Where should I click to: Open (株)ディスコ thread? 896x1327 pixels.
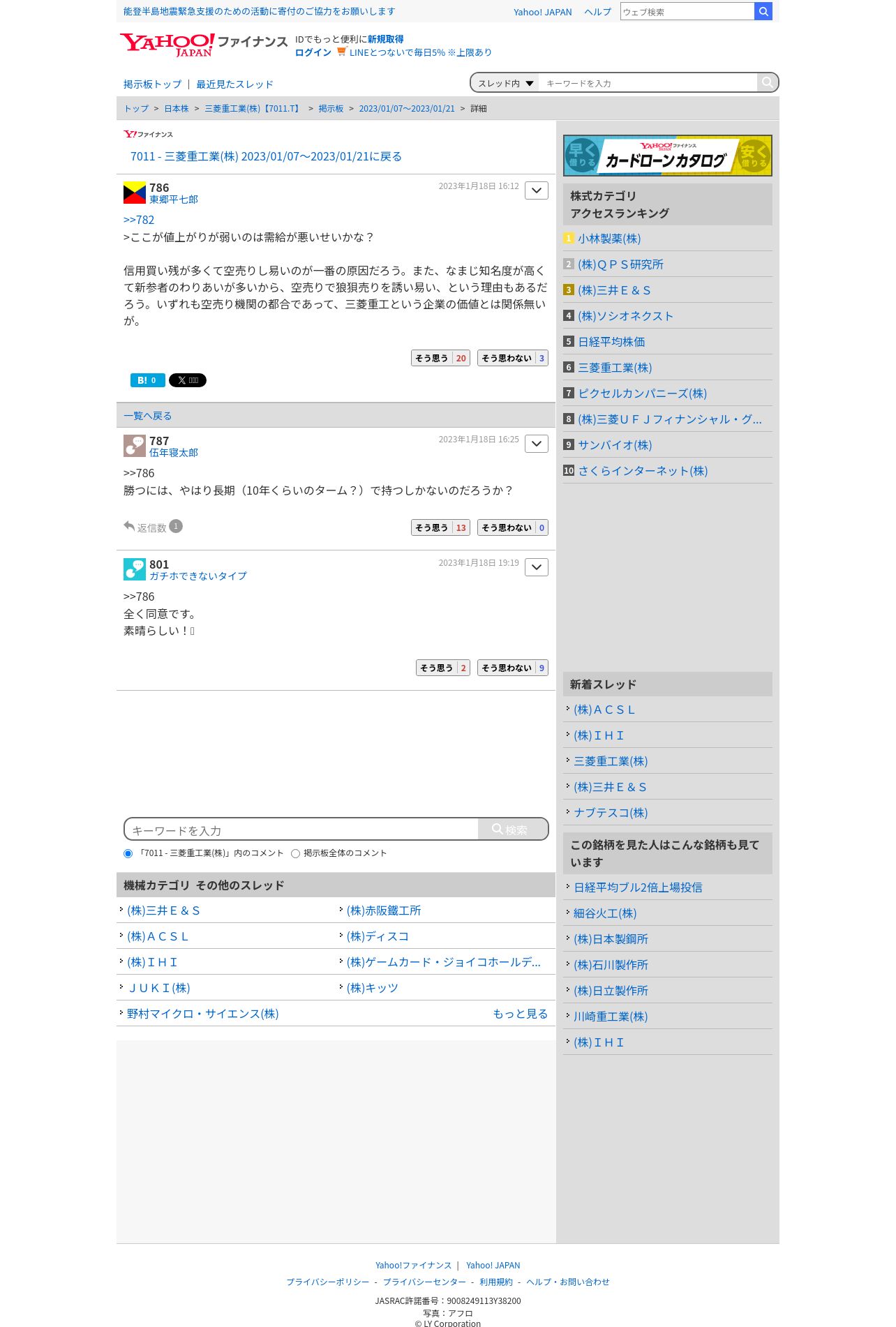click(378, 936)
